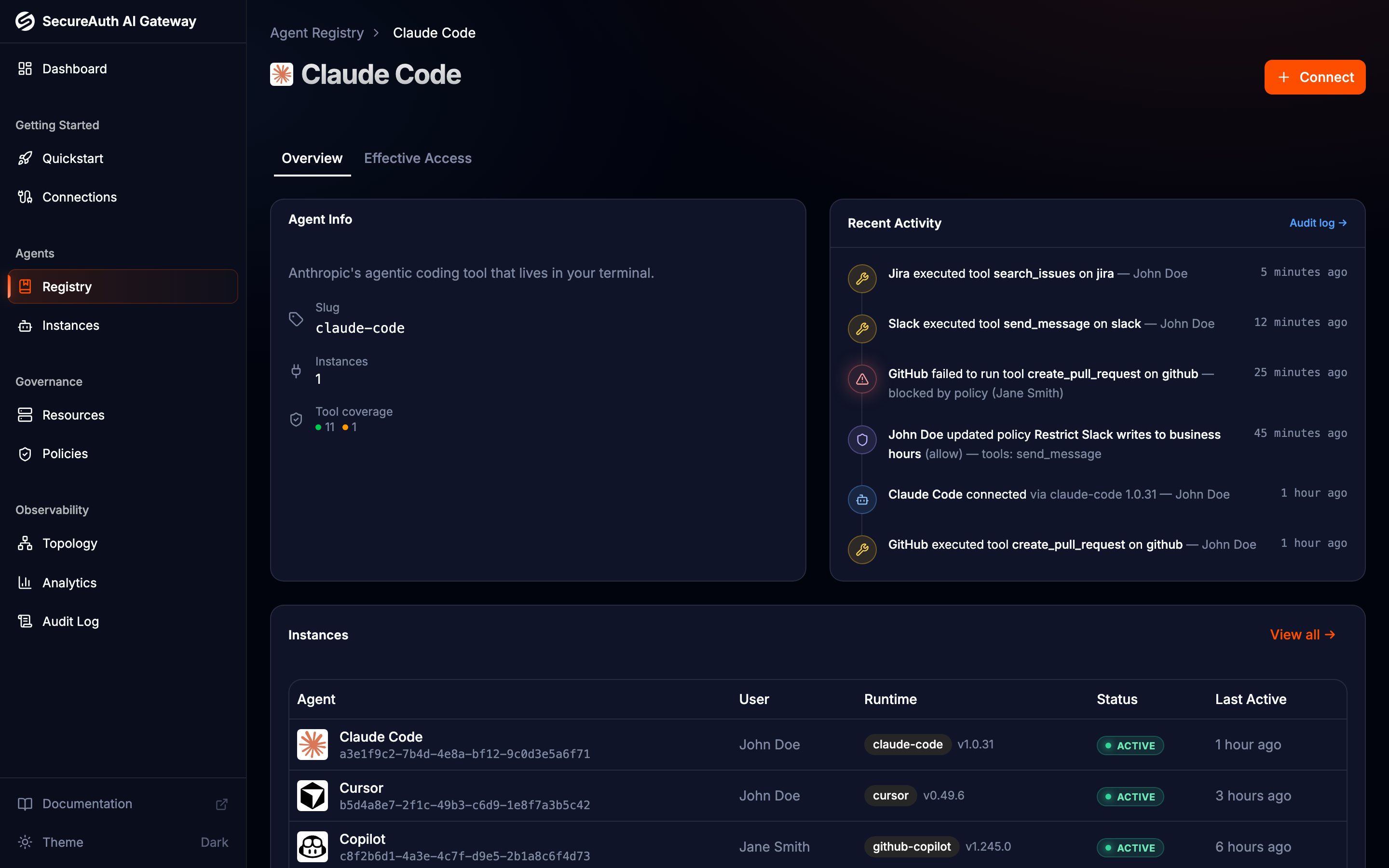Viewport: 1389px width, 868px height.
Task: Click the Slack executed tool send_message entry
Action: pos(1051,324)
